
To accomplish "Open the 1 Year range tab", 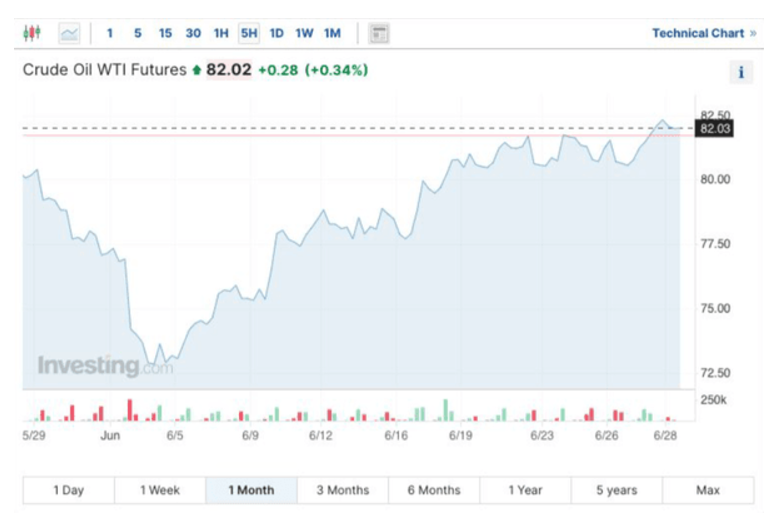I will point(525,490).
